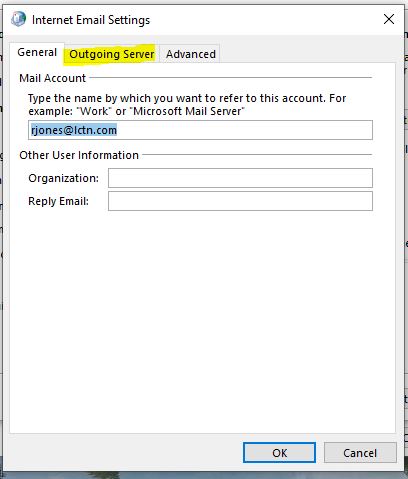The image size is (408, 479).
Task: Open the highlighted Outgoing Server tab
Action: 112,54
